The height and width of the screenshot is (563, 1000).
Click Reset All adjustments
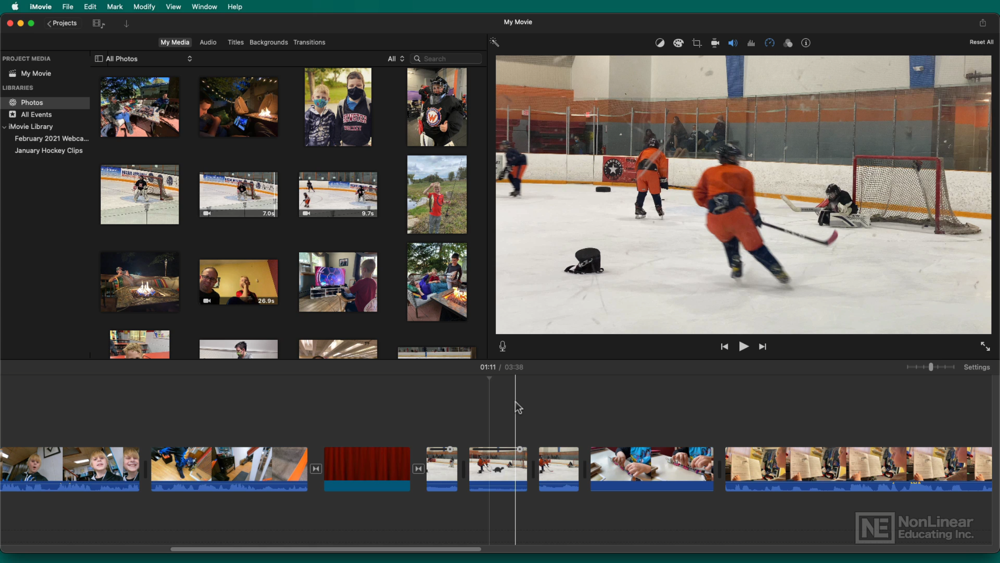[x=981, y=42]
